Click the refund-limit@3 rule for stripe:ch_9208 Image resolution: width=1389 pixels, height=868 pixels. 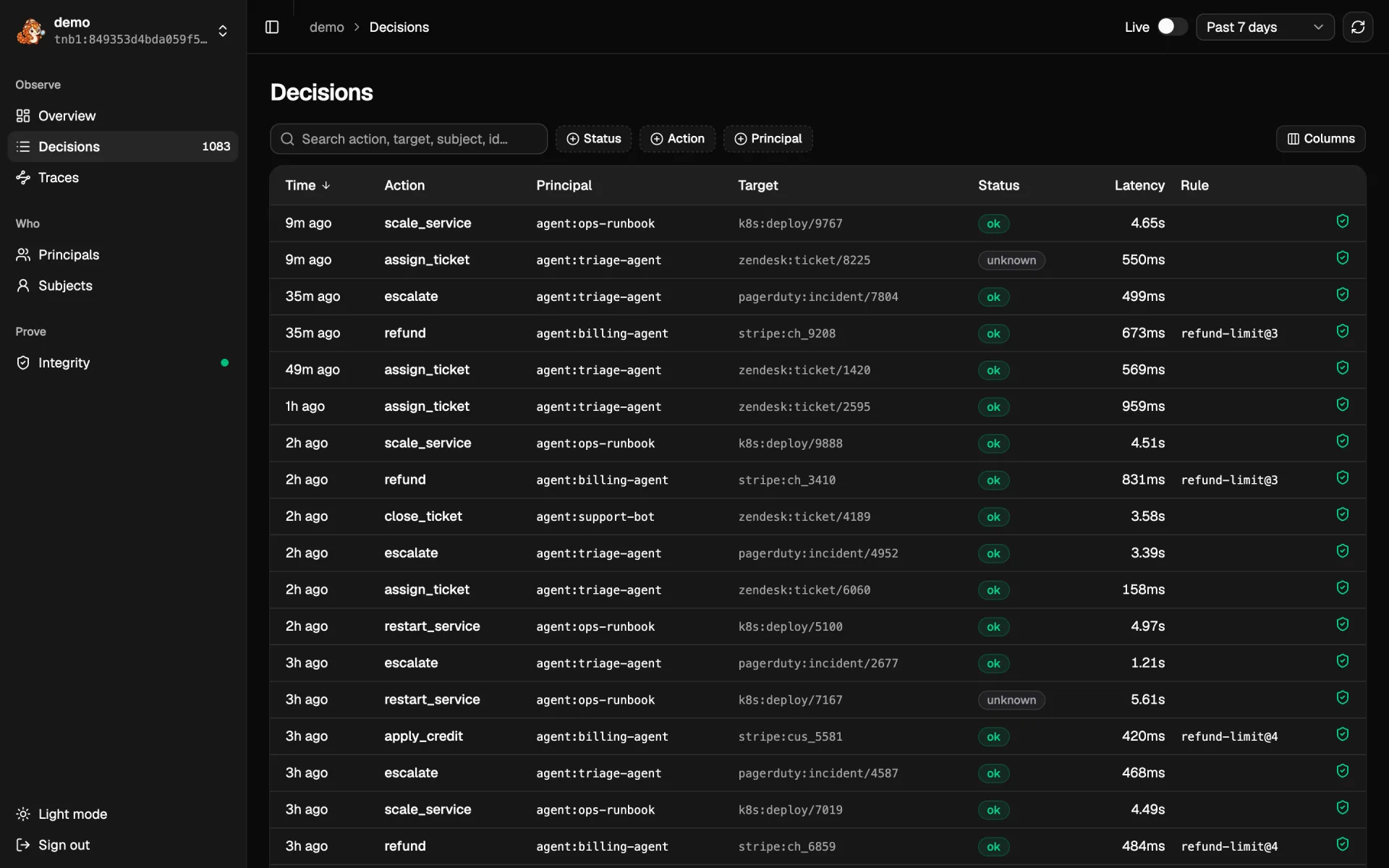(1229, 333)
